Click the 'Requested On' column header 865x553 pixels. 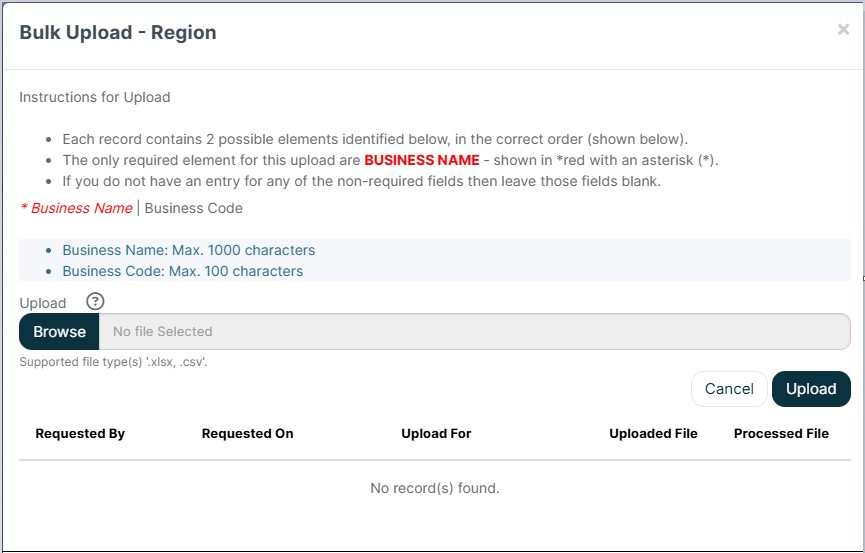click(x=247, y=434)
